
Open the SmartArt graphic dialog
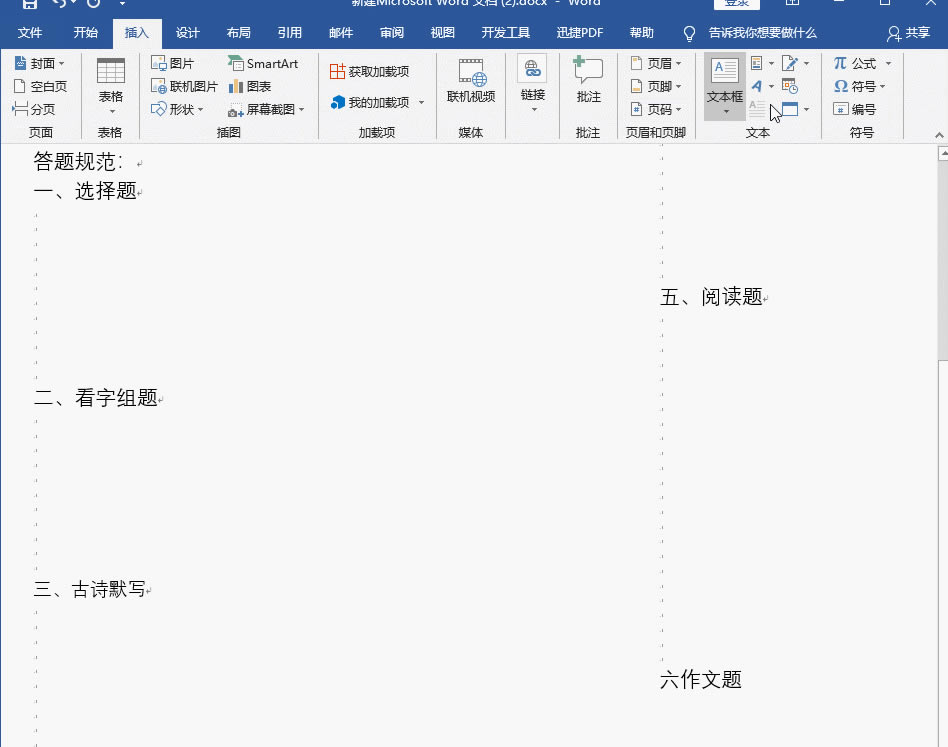[x=263, y=63]
